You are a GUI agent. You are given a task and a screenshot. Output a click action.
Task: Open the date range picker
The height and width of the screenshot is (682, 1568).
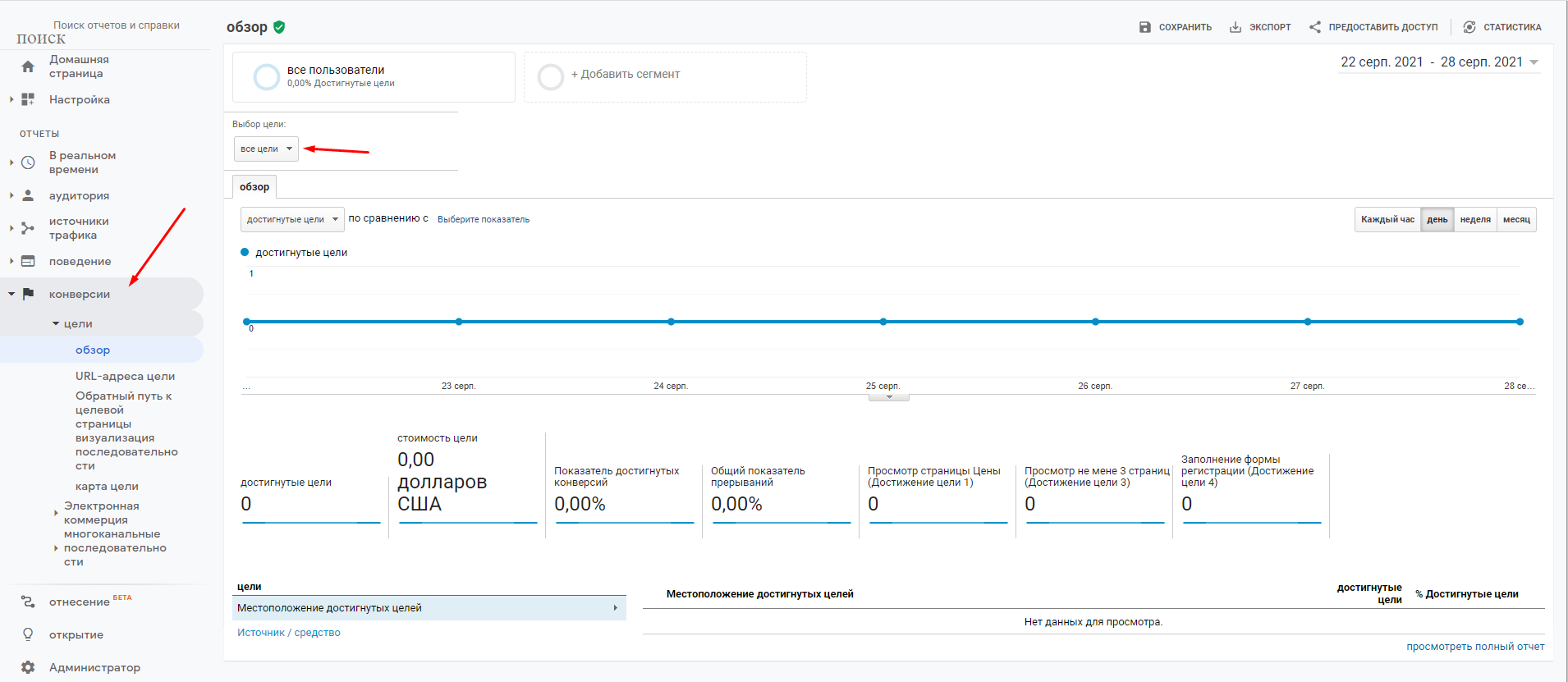tap(1439, 62)
